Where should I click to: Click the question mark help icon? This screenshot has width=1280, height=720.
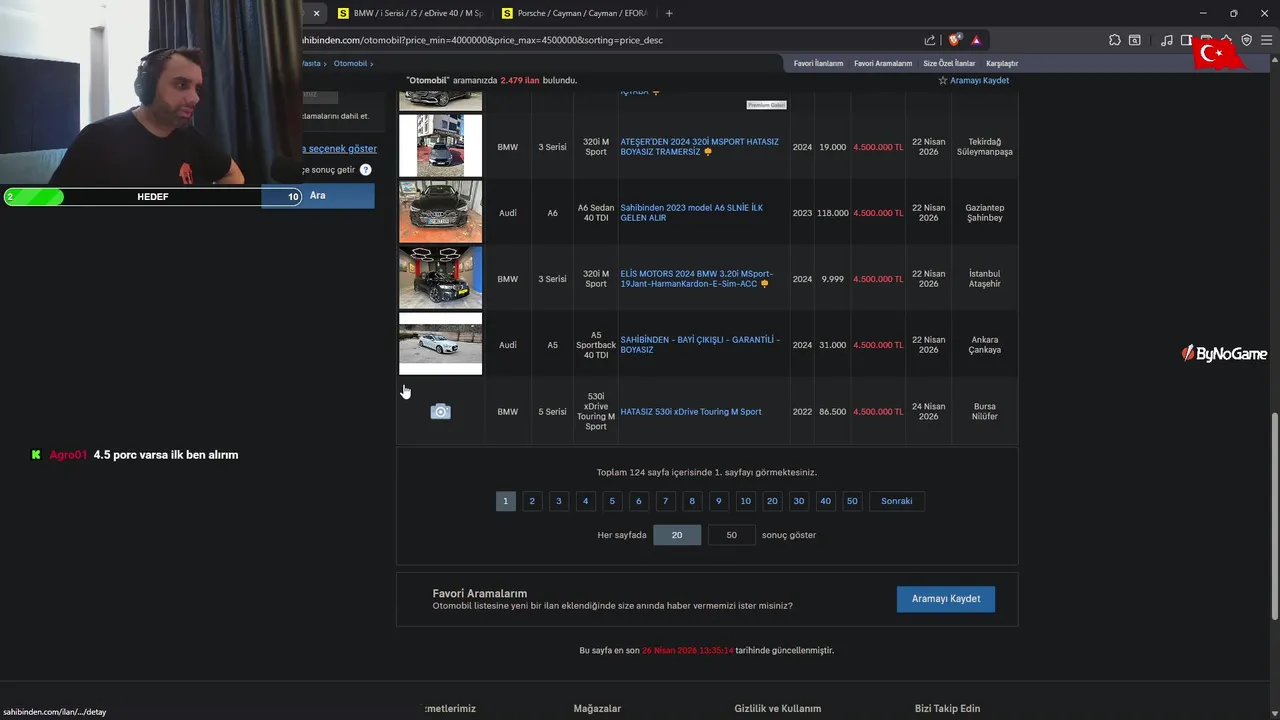(x=365, y=170)
